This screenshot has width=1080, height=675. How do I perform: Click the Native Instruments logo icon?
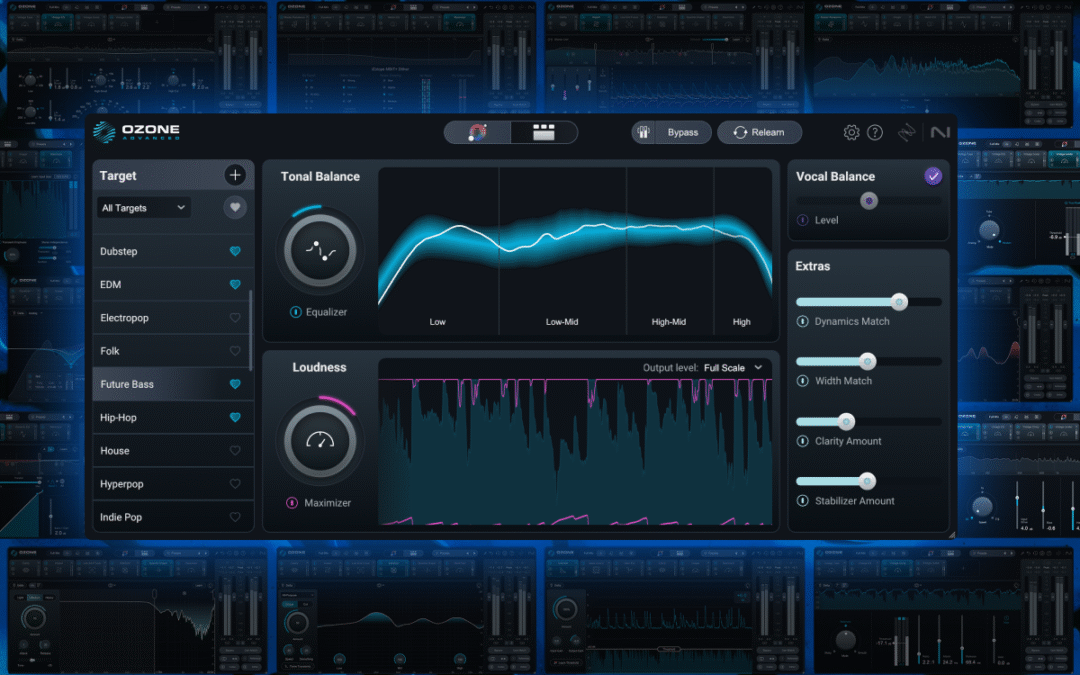point(939,132)
